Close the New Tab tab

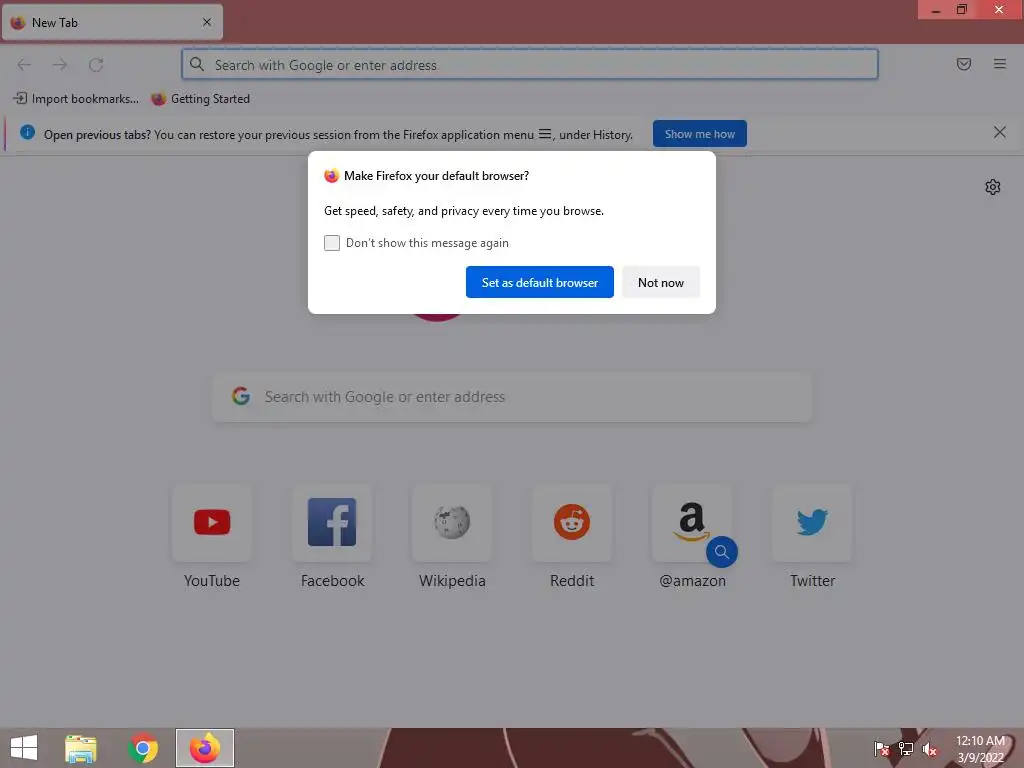point(207,22)
